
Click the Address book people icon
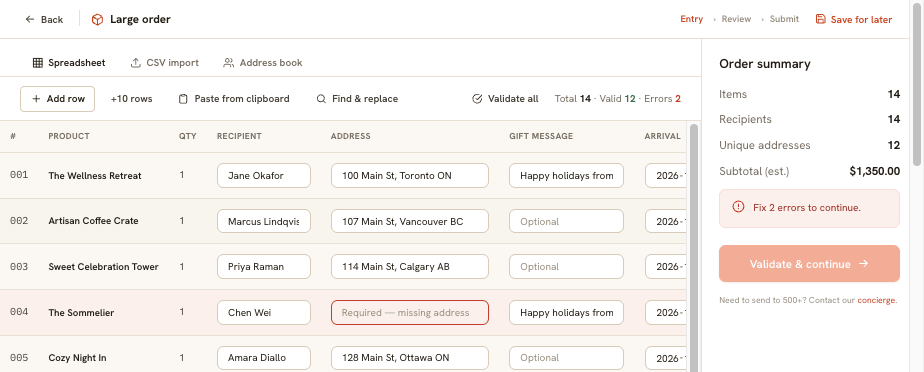229,62
